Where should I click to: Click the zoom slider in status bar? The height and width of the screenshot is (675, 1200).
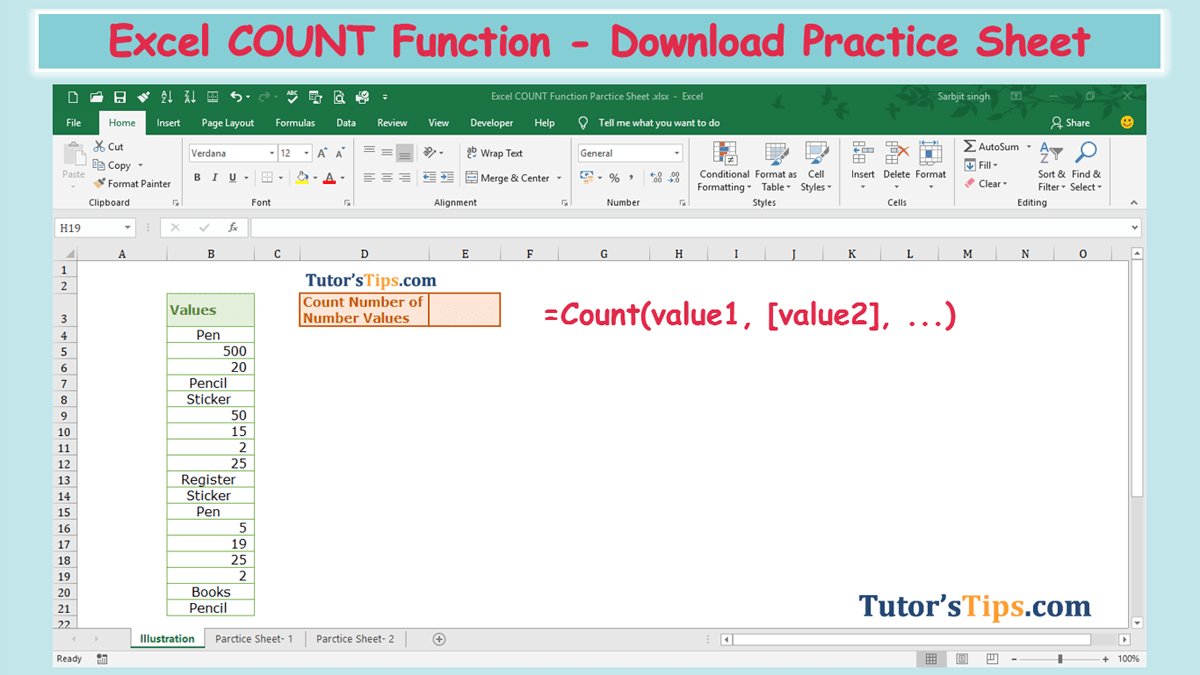click(1060, 659)
